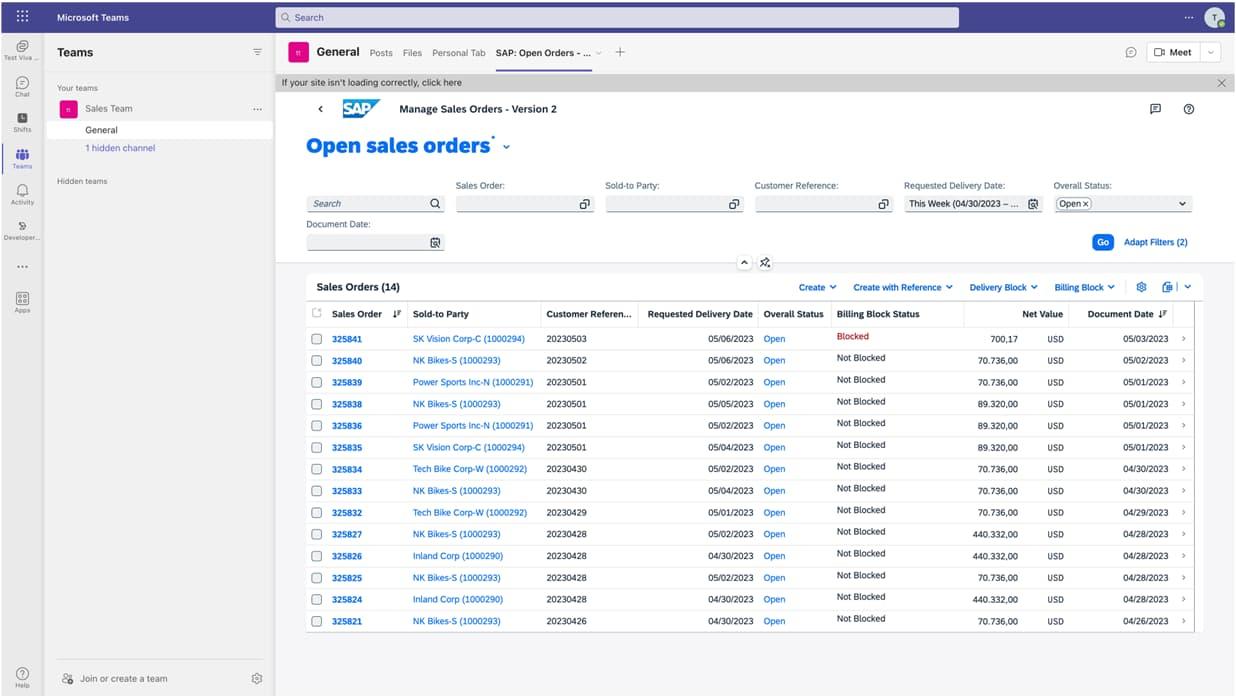Image resolution: width=1236 pixels, height=697 pixels.
Task: Click the Go button
Action: click(x=1102, y=242)
